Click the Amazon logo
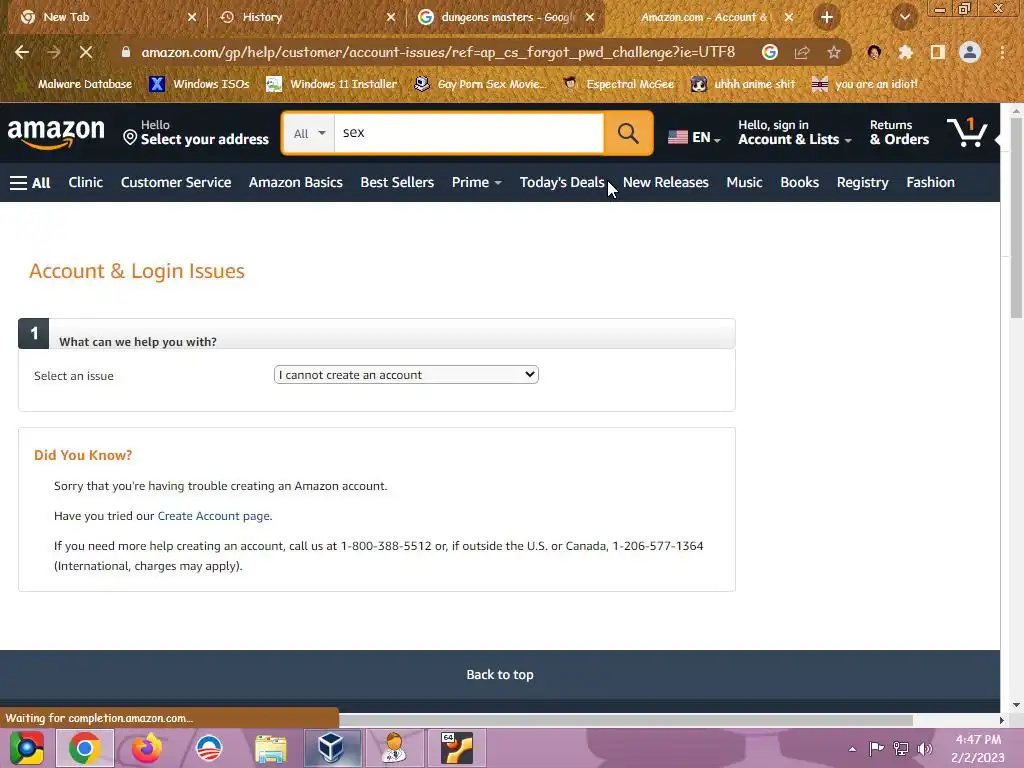This screenshot has height=768, width=1024. [56, 134]
